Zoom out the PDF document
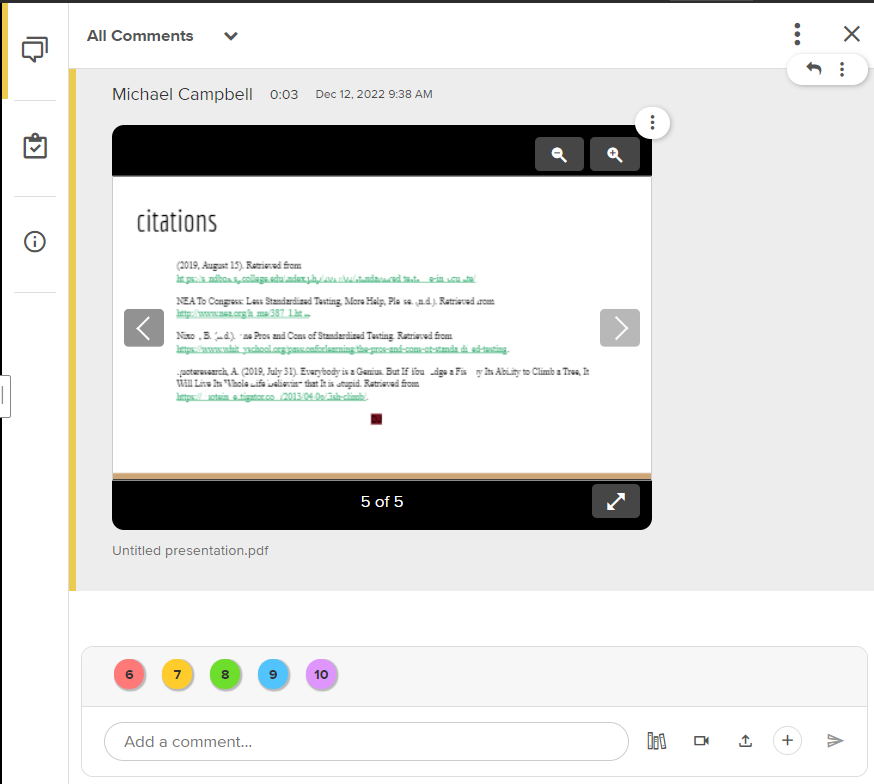Image resolution: width=874 pixels, height=784 pixels. (x=559, y=154)
